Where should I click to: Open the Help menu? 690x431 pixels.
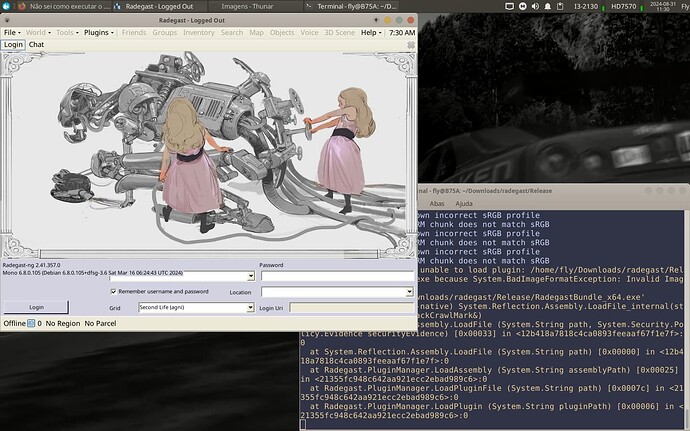point(371,33)
